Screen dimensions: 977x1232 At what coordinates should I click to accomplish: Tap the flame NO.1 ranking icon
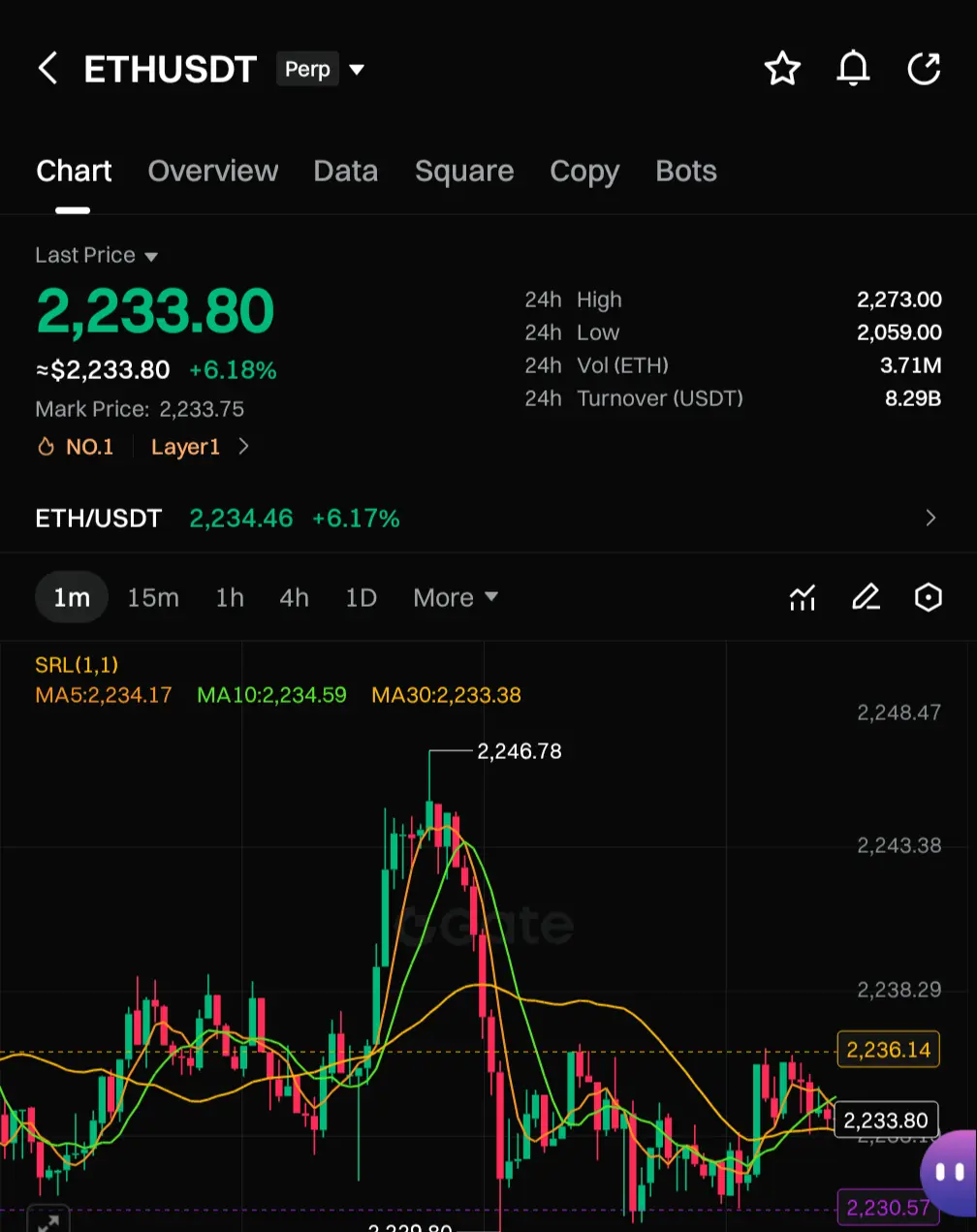pyautogui.click(x=46, y=447)
